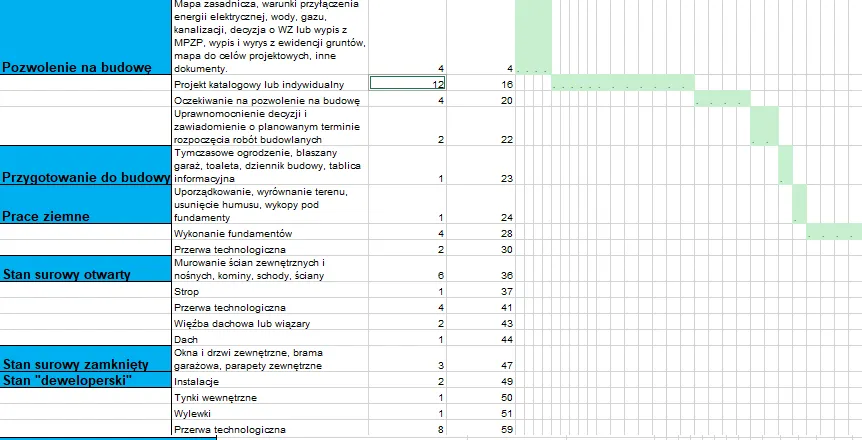Select the "Oczekiwanie na pozwolenie na budowę" cell

pyautogui.click(x=270, y=100)
